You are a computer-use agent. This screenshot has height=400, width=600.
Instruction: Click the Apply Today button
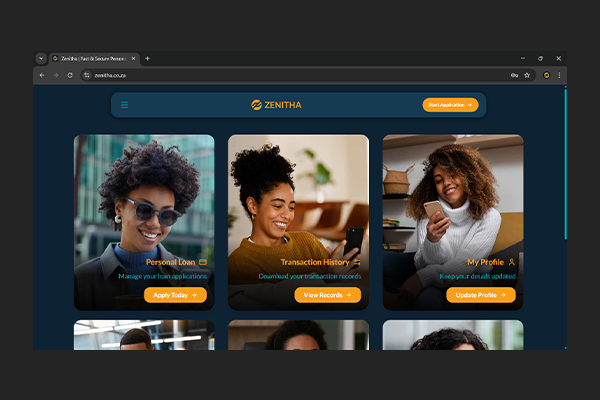175,295
